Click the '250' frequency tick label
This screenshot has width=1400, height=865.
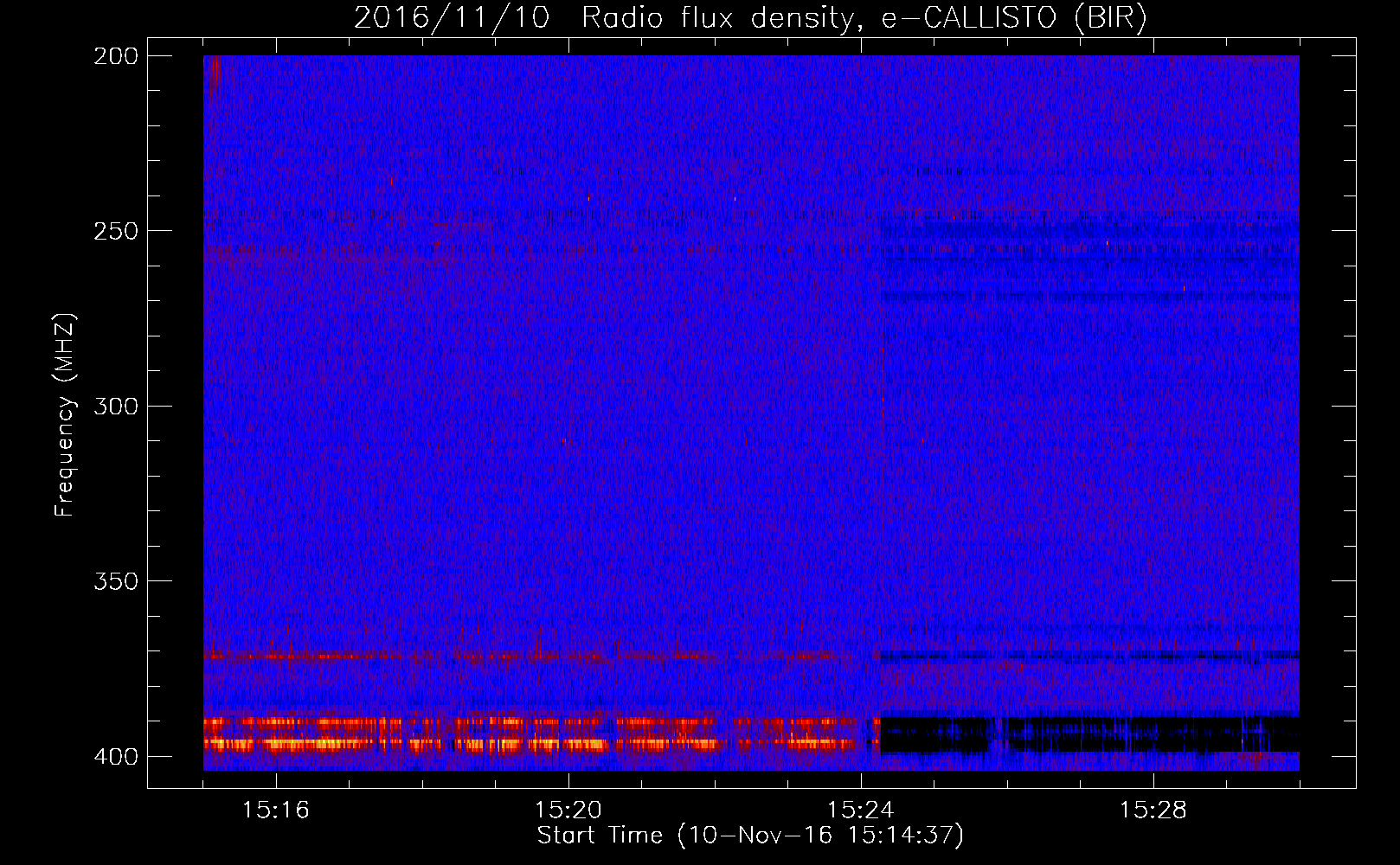click(116, 231)
